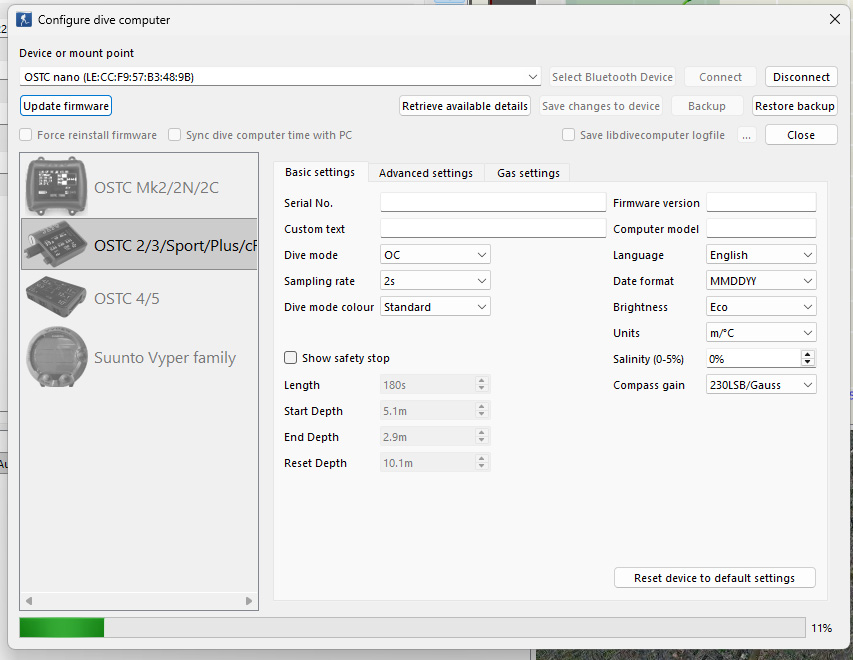Screen dimensions: 853x660
Task: Open the Device or mount point dropdown
Action: coord(280,77)
